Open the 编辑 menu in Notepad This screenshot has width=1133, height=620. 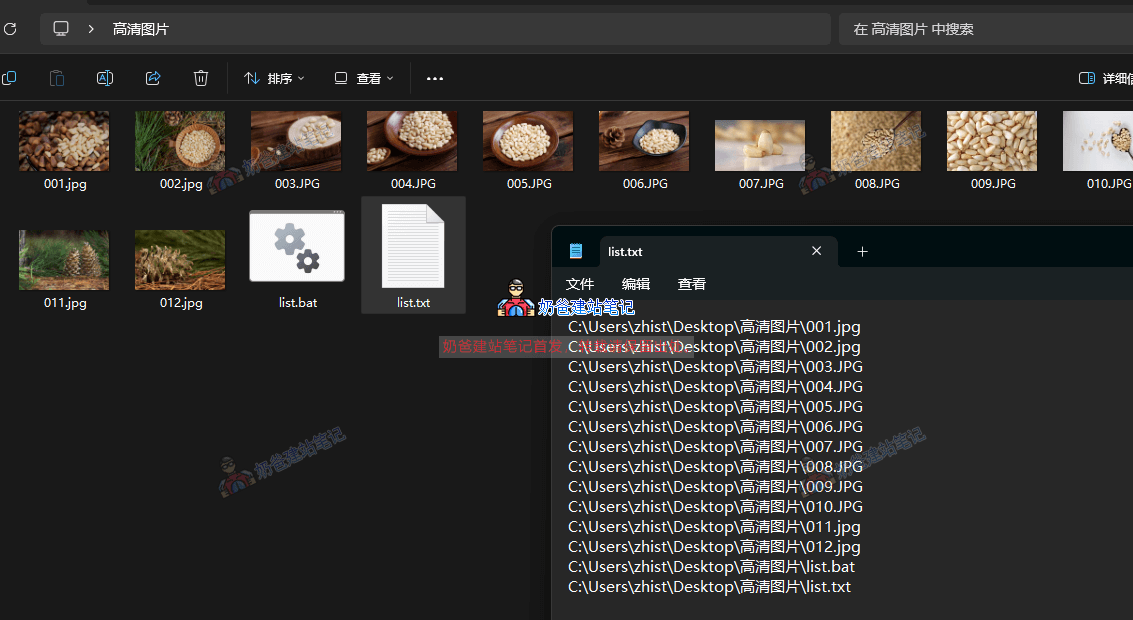coord(635,284)
